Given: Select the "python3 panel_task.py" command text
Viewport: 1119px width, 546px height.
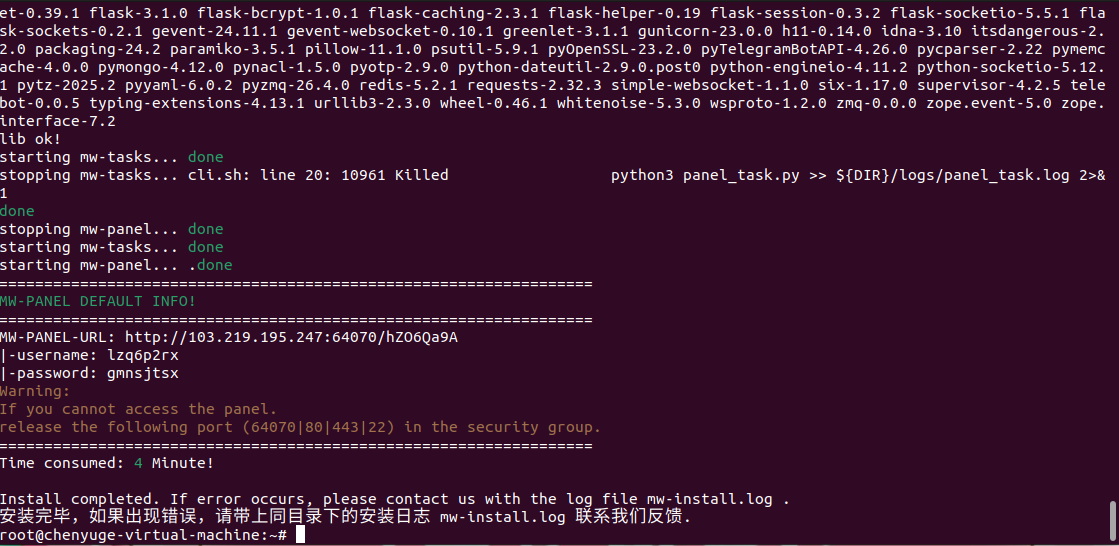Looking at the screenshot, I should point(705,175).
